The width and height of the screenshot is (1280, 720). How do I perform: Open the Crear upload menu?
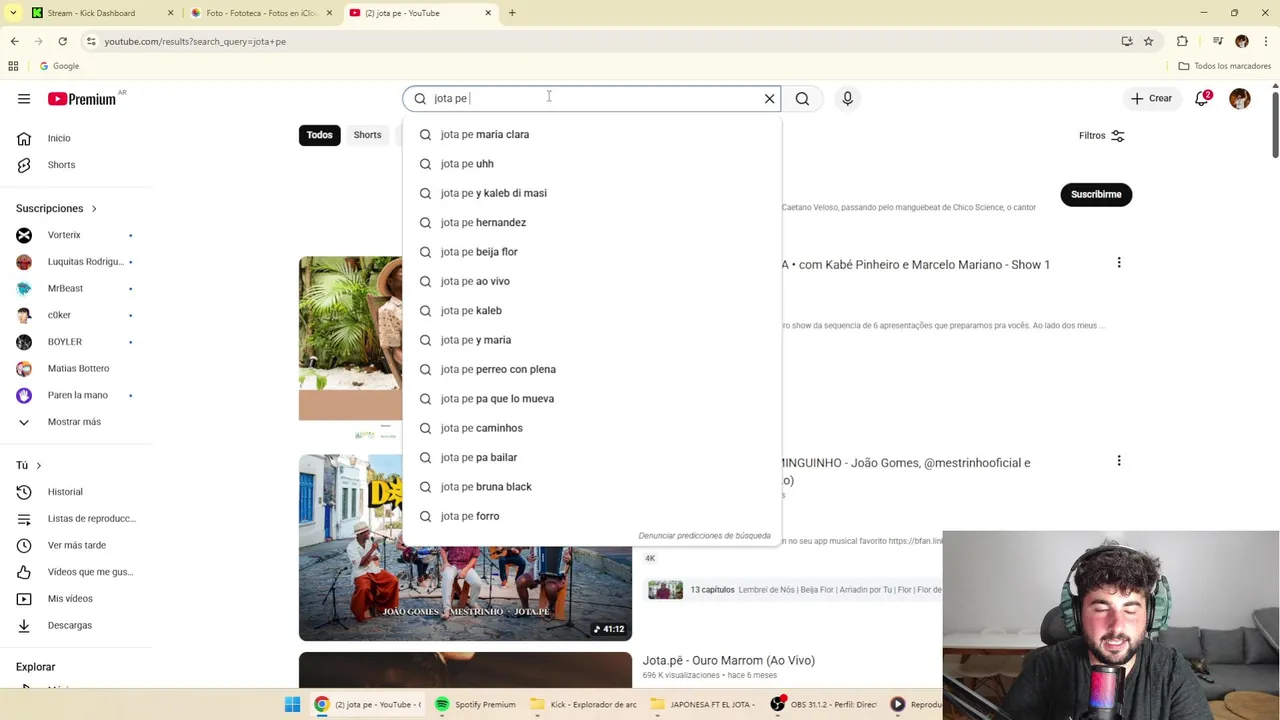click(1151, 99)
